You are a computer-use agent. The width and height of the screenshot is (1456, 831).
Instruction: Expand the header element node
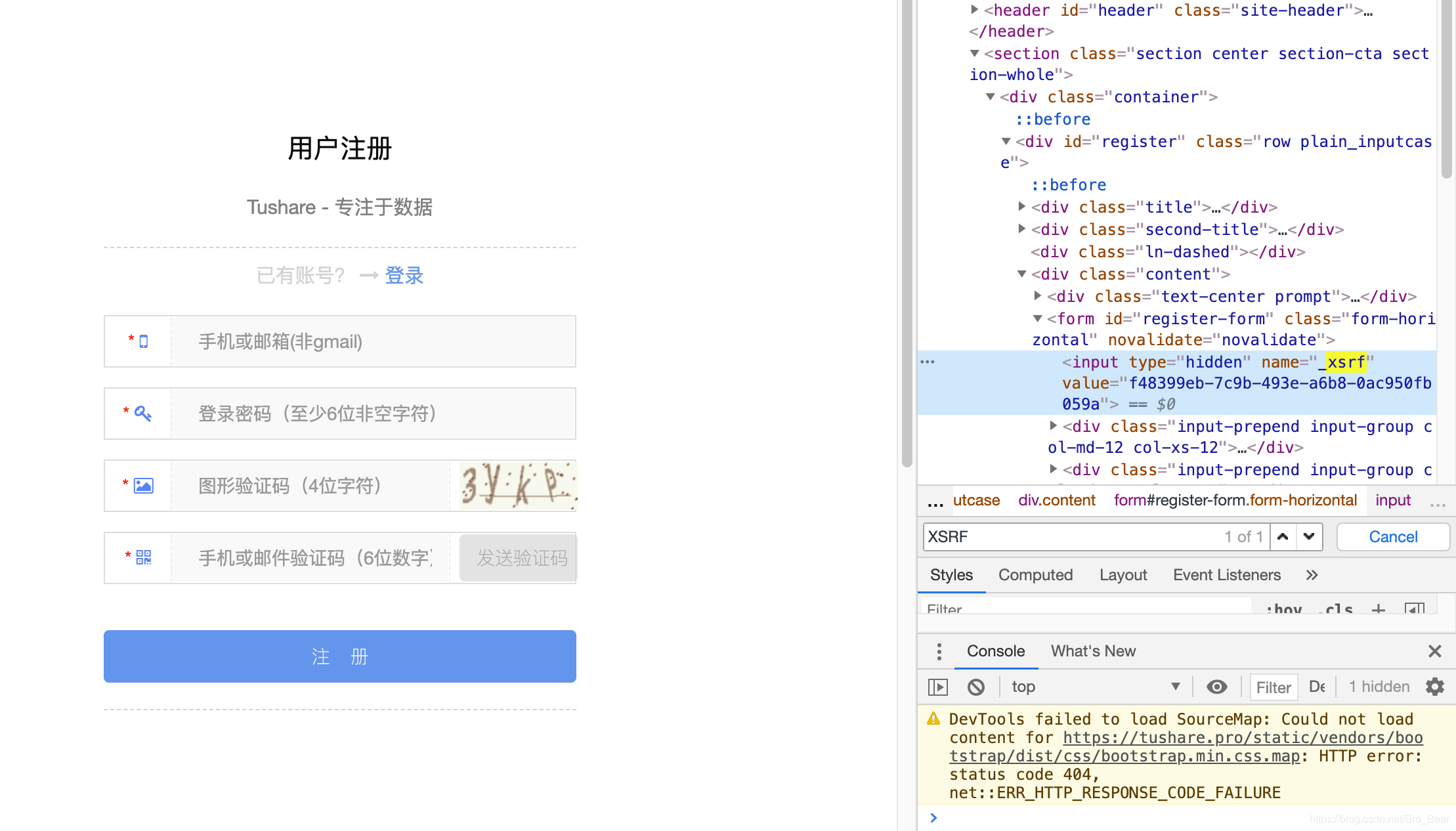tap(975, 10)
